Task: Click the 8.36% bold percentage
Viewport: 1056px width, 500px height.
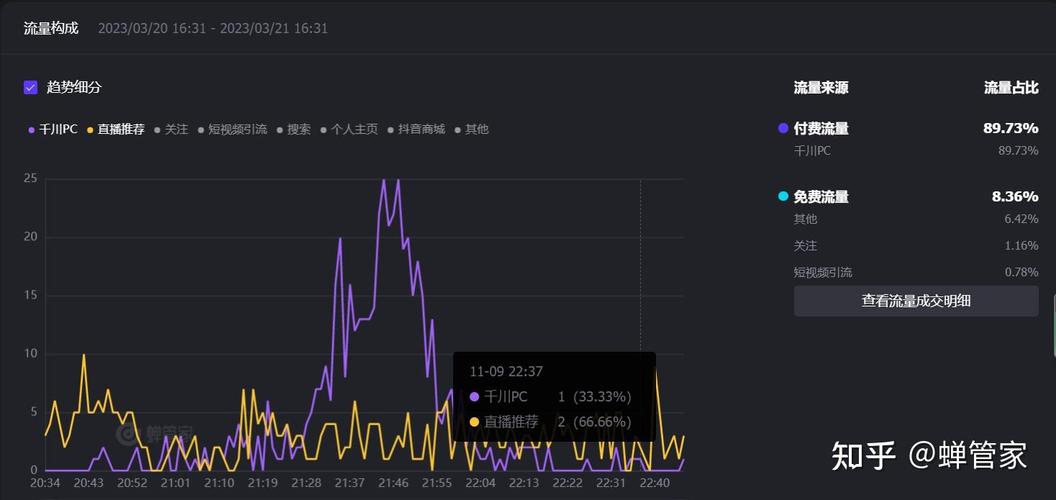Action: (1015, 197)
